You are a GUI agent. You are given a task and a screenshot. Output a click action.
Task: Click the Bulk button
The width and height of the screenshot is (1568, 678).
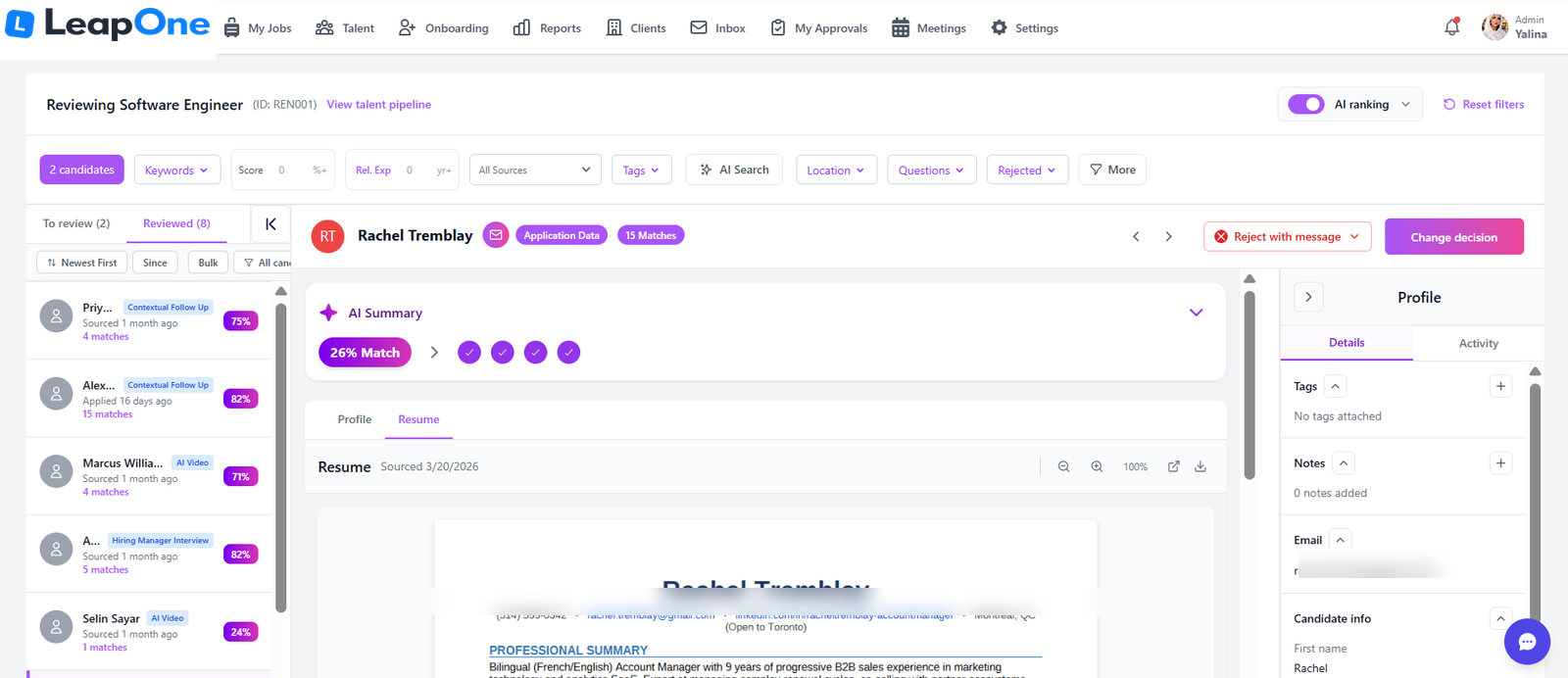208,263
